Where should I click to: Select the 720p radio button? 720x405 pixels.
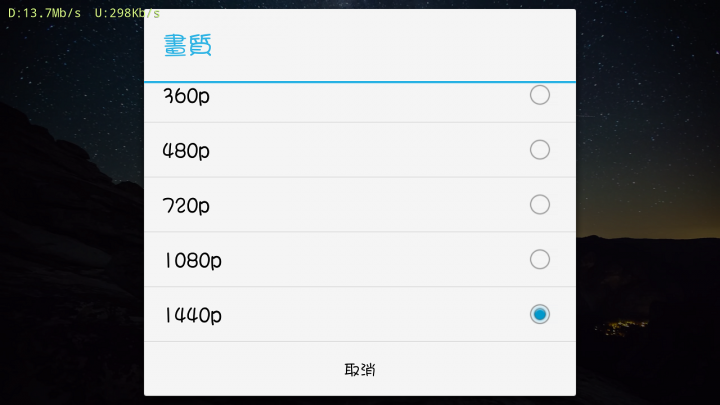click(540, 204)
